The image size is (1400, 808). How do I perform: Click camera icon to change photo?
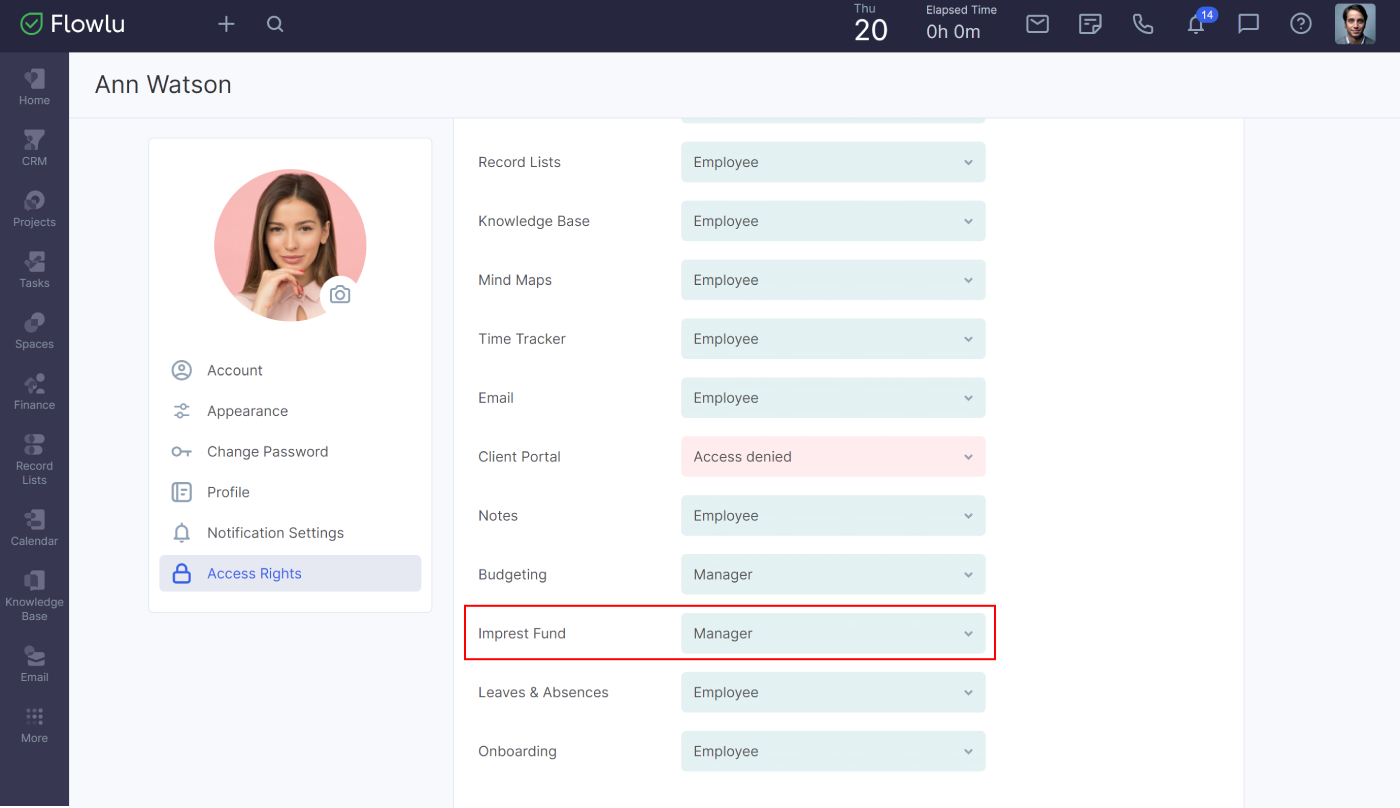tap(340, 295)
